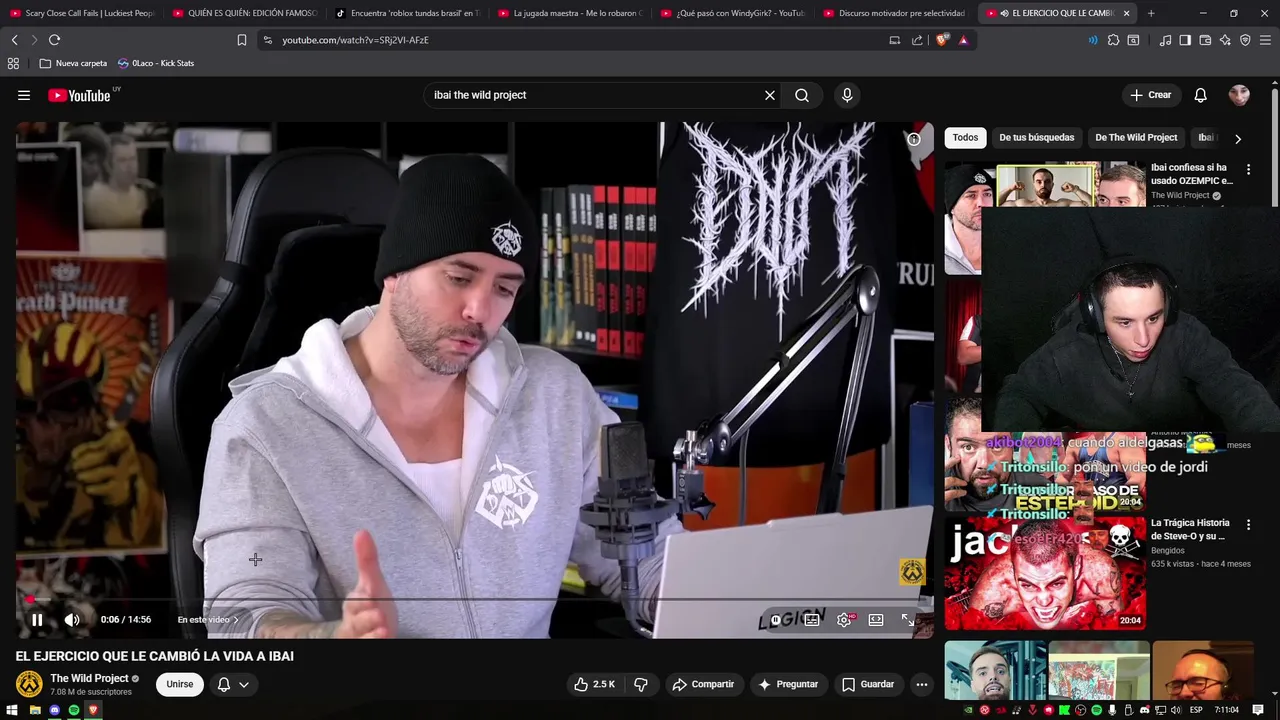Open notification preferences dropdown for channel

(x=233, y=684)
